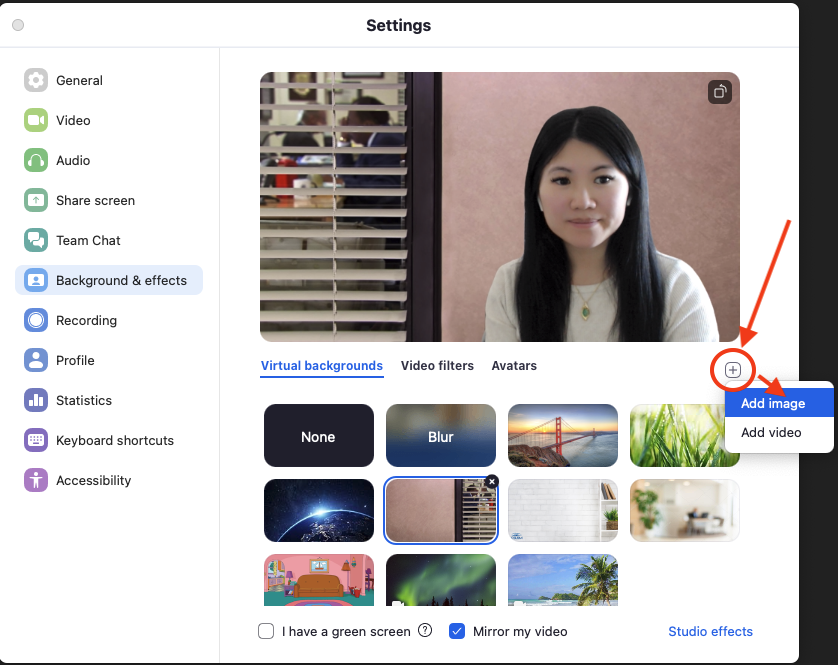The height and width of the screenshot is (665, 838).
Task: Select the Team Chat icon
Action: click(36, 240)
